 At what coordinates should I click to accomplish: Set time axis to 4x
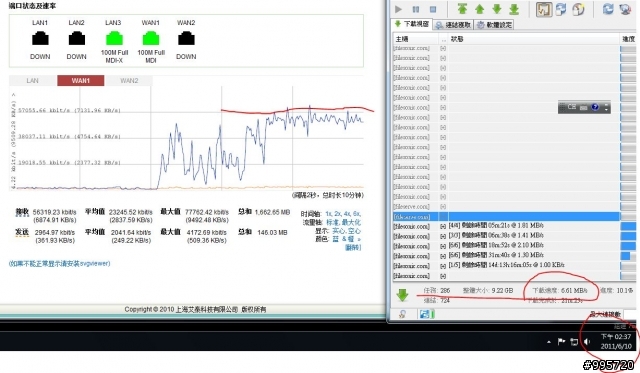347,214
